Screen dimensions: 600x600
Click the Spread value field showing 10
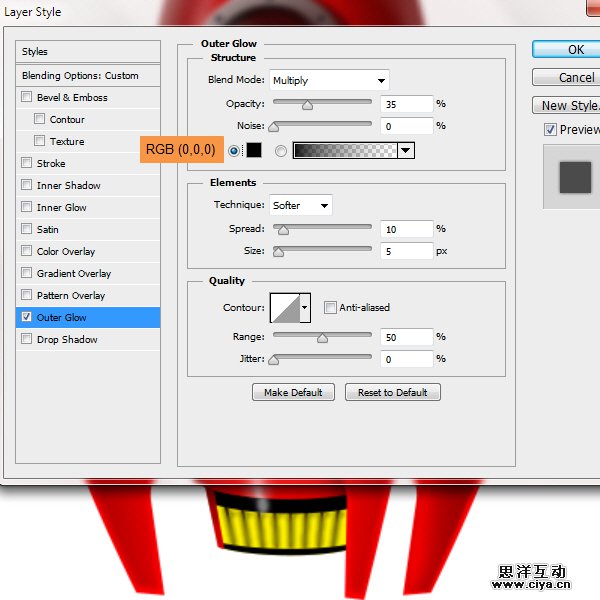tap(407, 229)
